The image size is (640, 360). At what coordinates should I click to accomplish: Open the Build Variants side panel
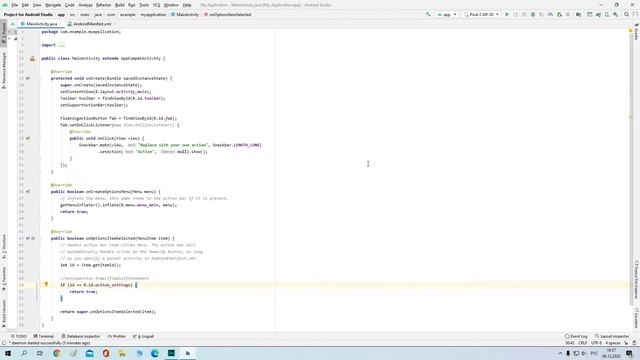(x=4, y=313)
